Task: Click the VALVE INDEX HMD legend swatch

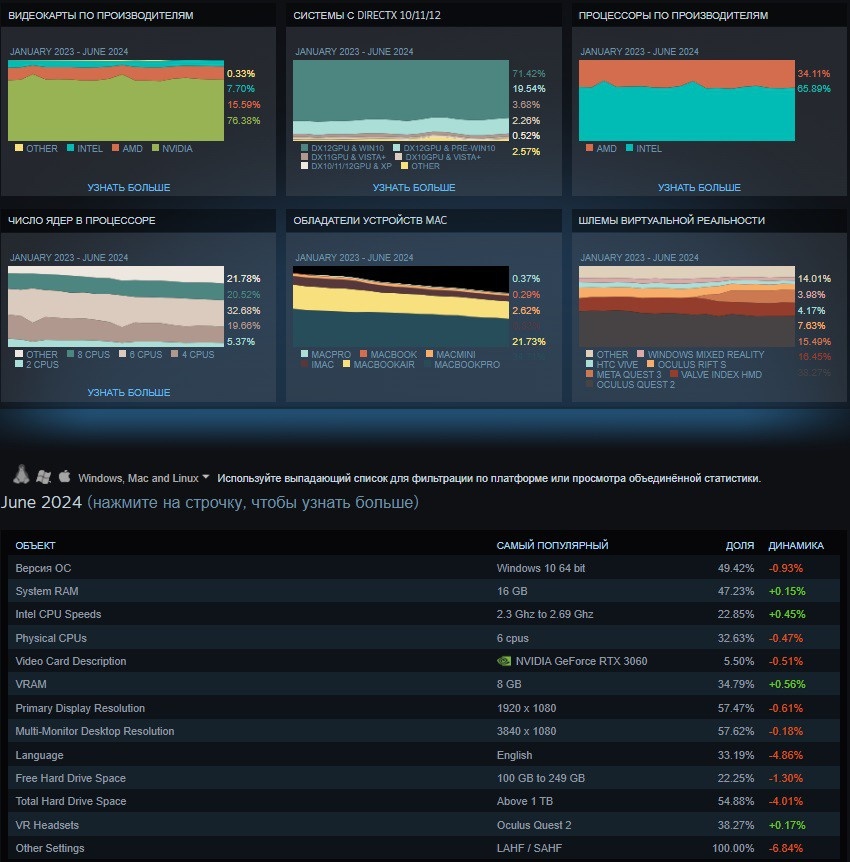Action: tap(674, 374)
